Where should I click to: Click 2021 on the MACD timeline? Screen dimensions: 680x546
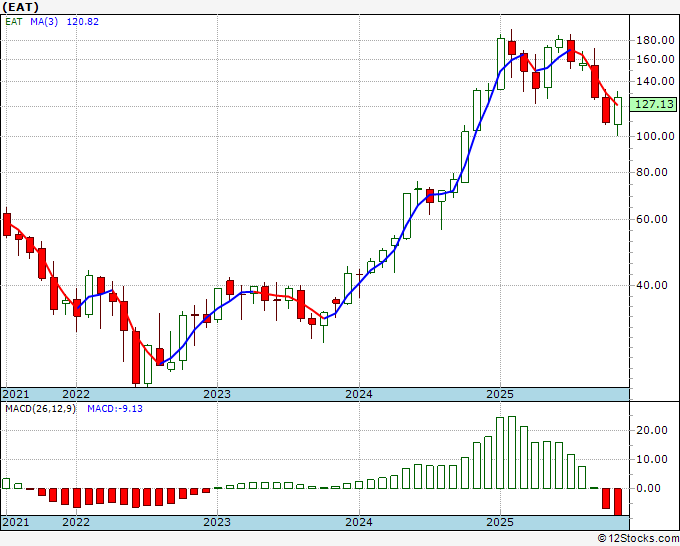[x=16, y=522]
